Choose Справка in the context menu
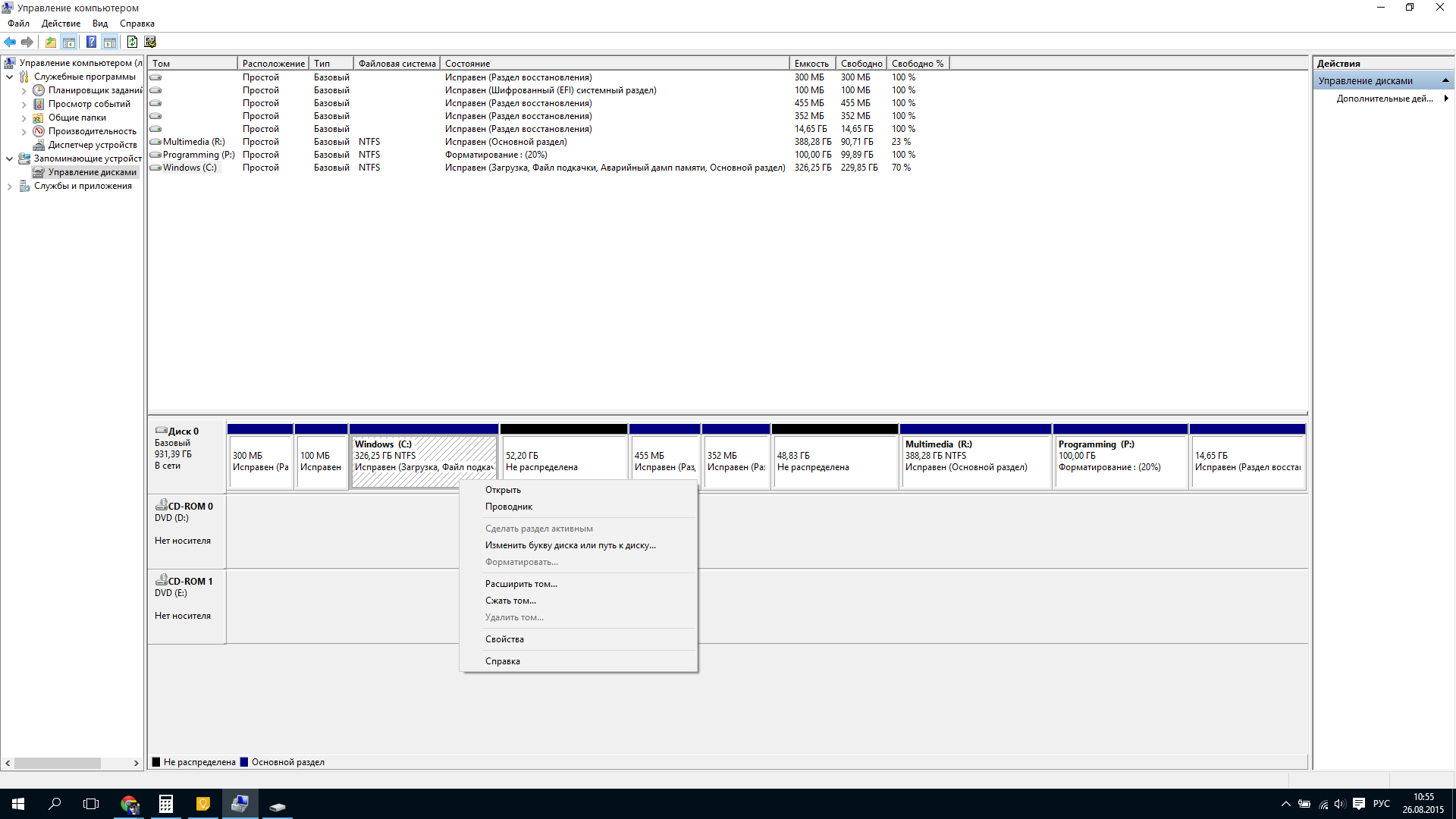Viewport: 1456px width, 819px height. click(x=579, y=661)
